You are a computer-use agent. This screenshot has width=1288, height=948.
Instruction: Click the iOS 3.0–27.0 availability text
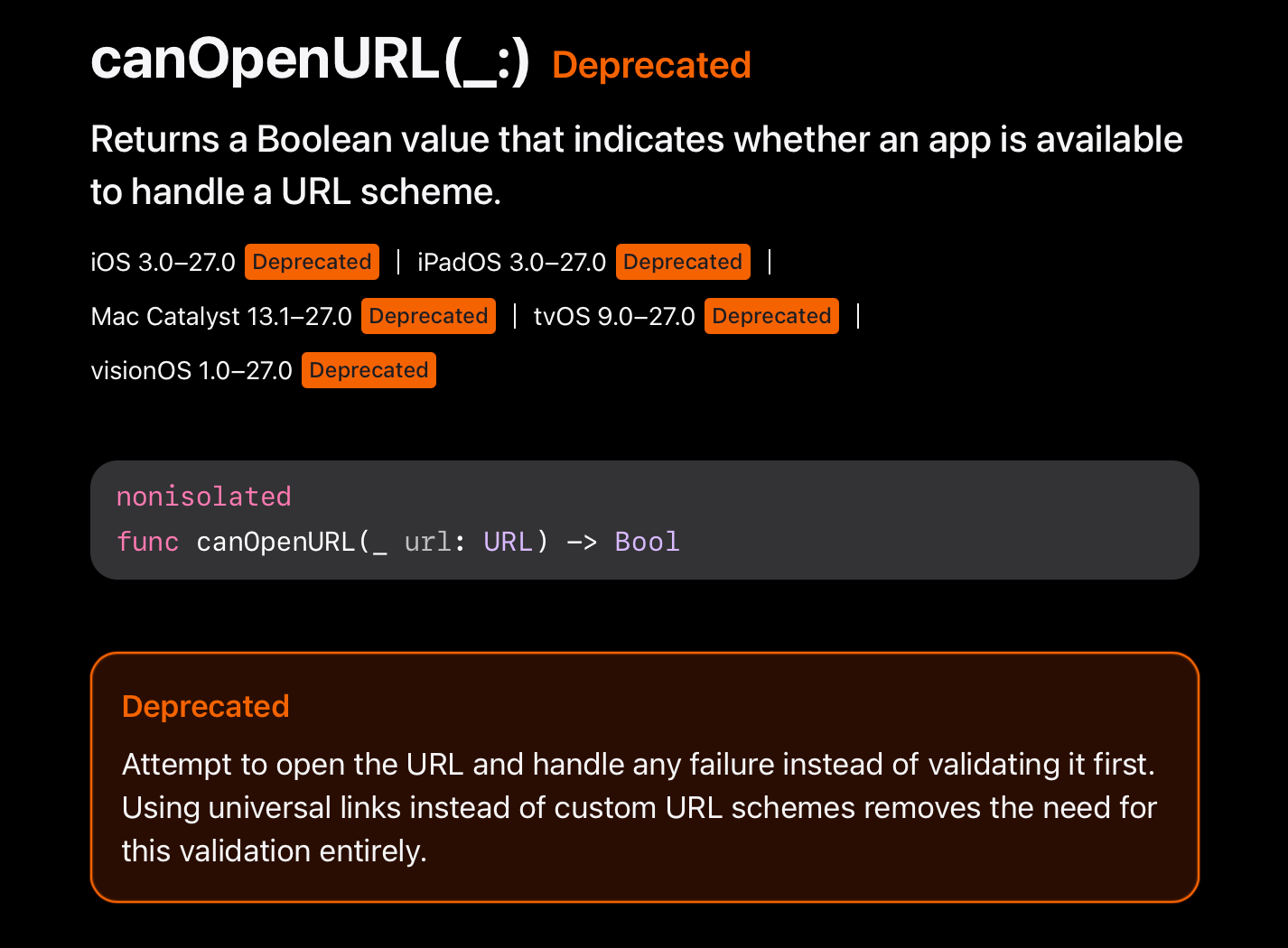tap(163, 263)
